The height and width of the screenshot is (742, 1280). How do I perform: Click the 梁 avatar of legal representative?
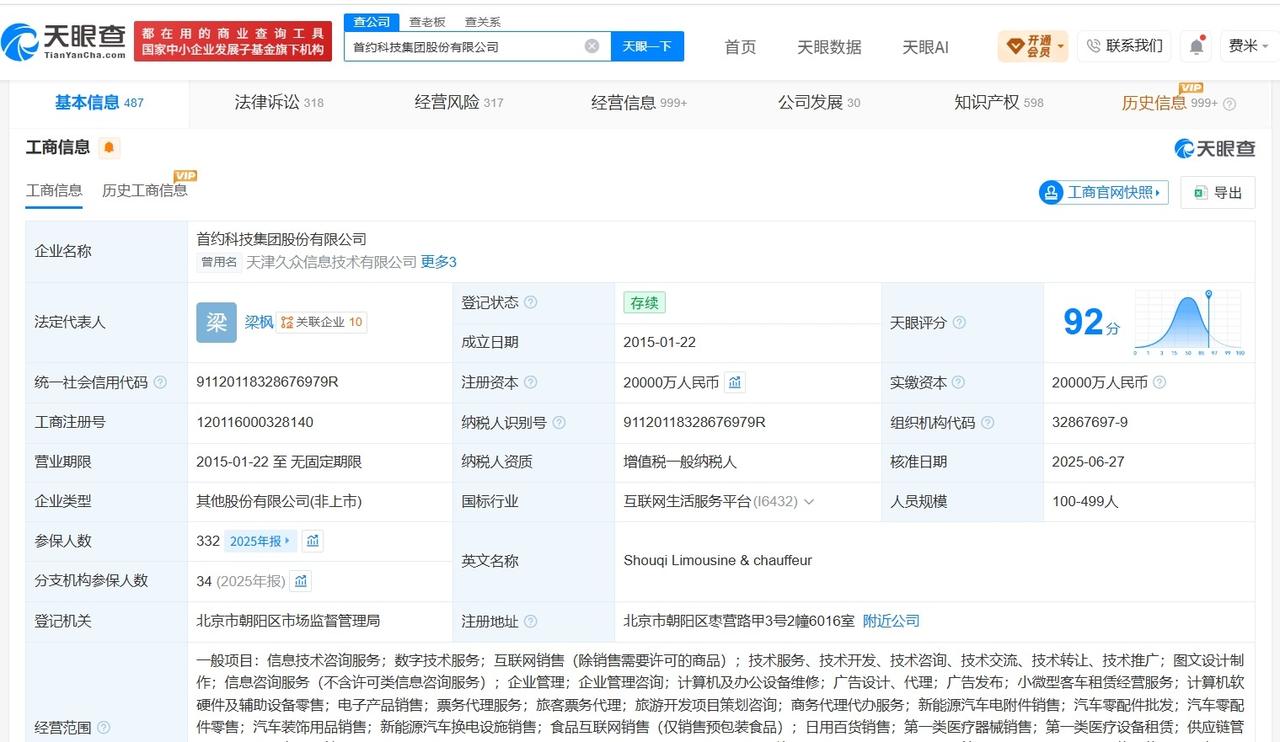tap(216, 322)
